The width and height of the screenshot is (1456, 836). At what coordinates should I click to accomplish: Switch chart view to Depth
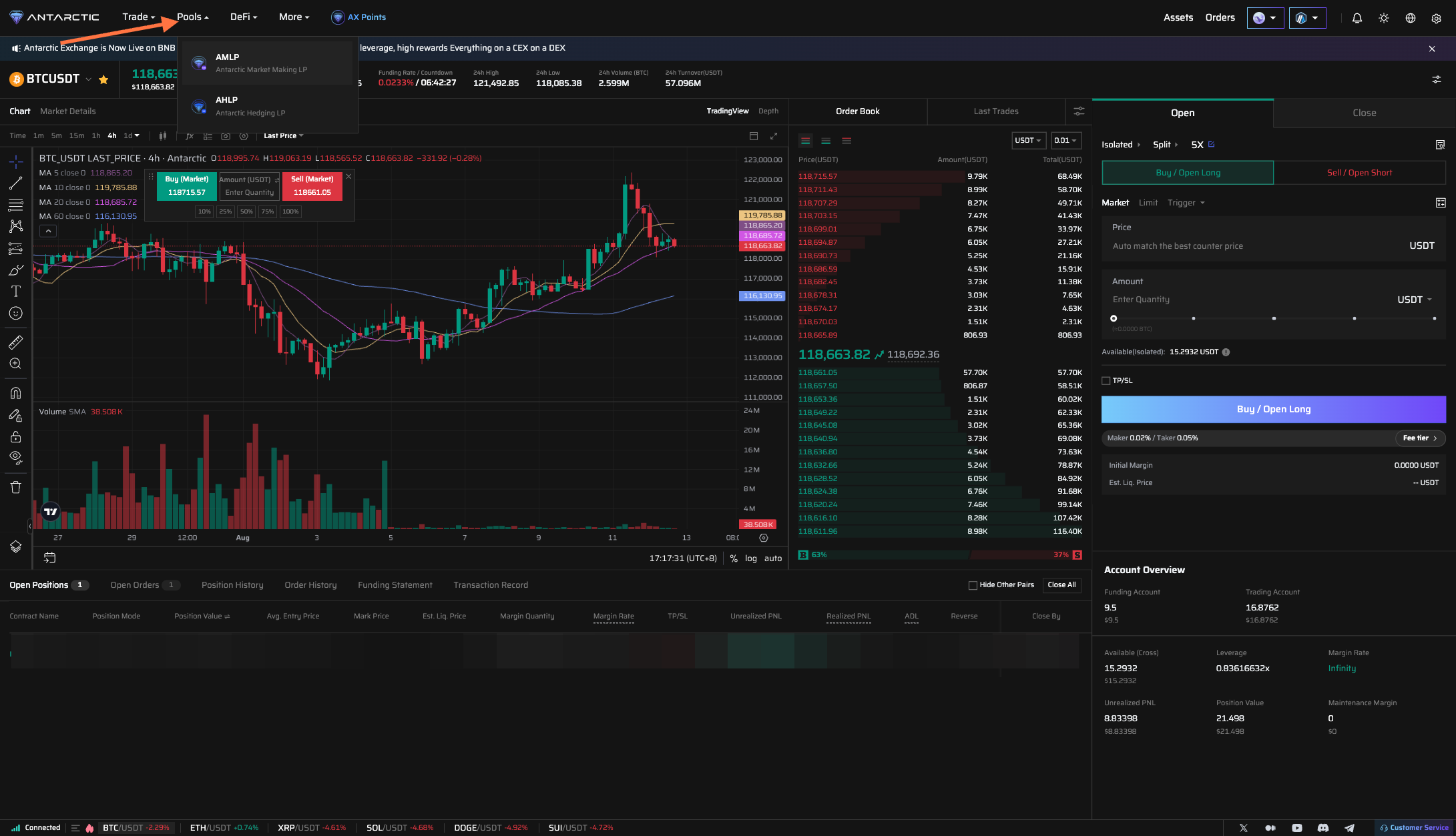point(768,111)
